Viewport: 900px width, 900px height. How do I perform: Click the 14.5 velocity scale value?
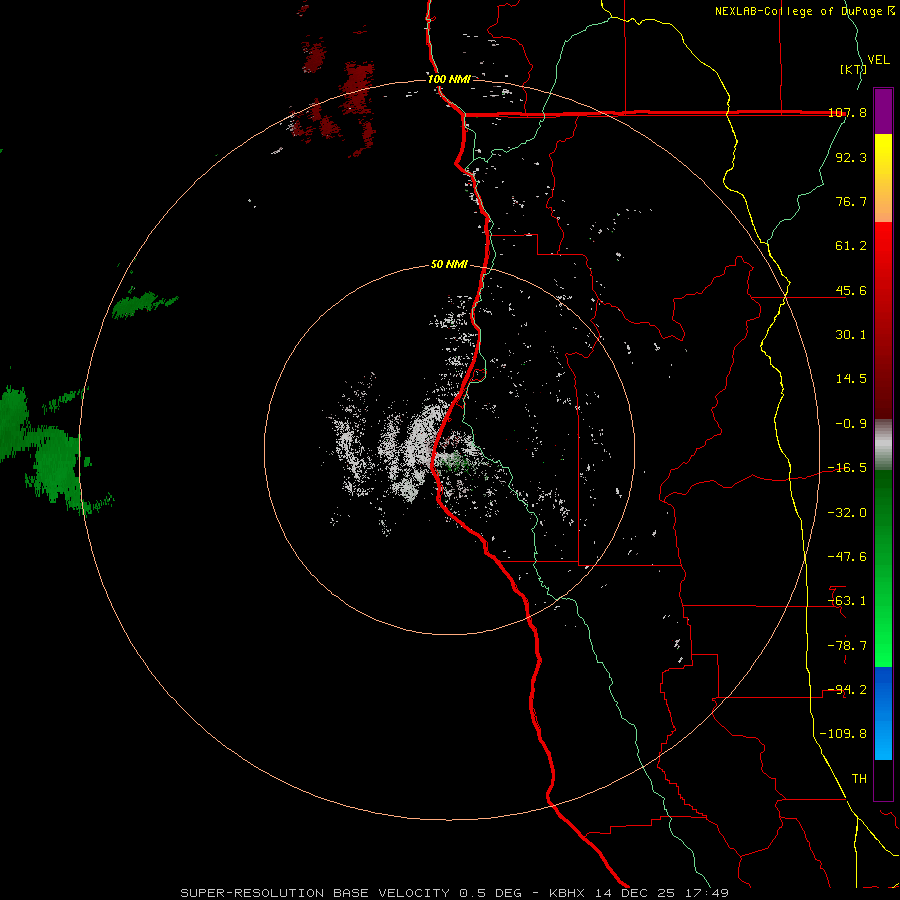[x=851, y=379]
